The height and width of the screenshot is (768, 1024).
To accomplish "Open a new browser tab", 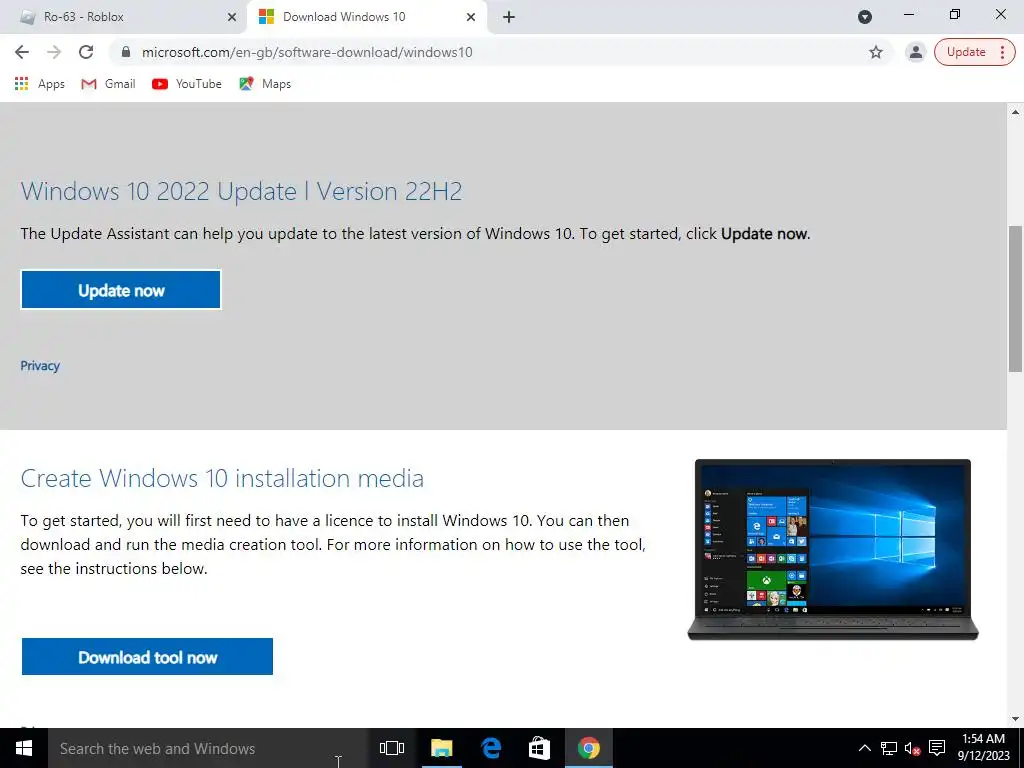I will 509,17.
